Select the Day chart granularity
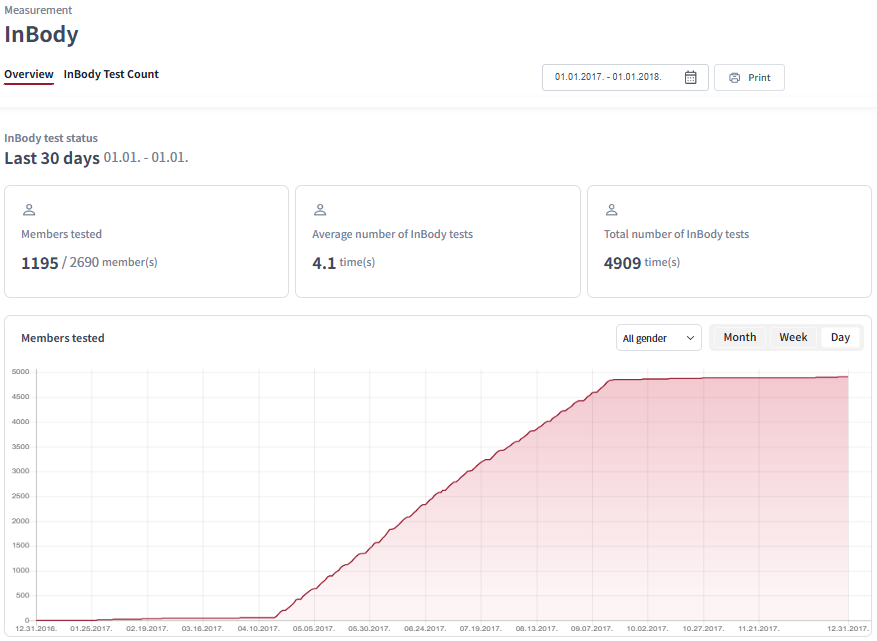Image resolution: width=877 pixels, height=641 pixels. point(840,337)
